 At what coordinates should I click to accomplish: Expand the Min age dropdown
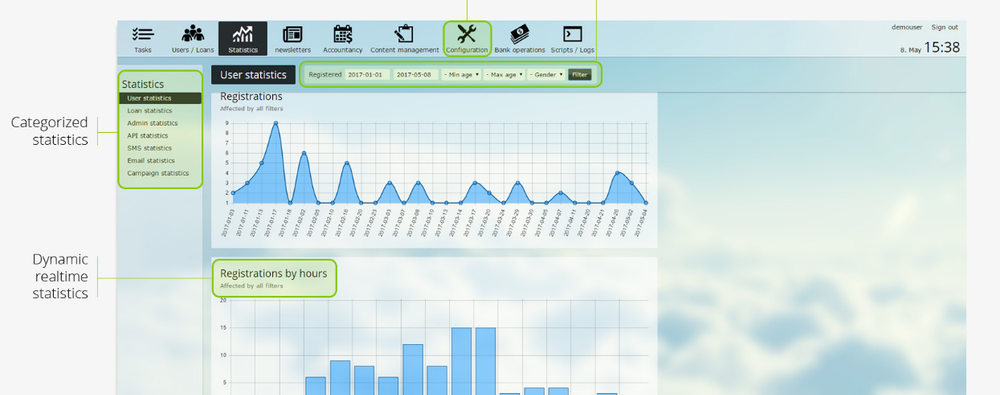pos(462,75)
